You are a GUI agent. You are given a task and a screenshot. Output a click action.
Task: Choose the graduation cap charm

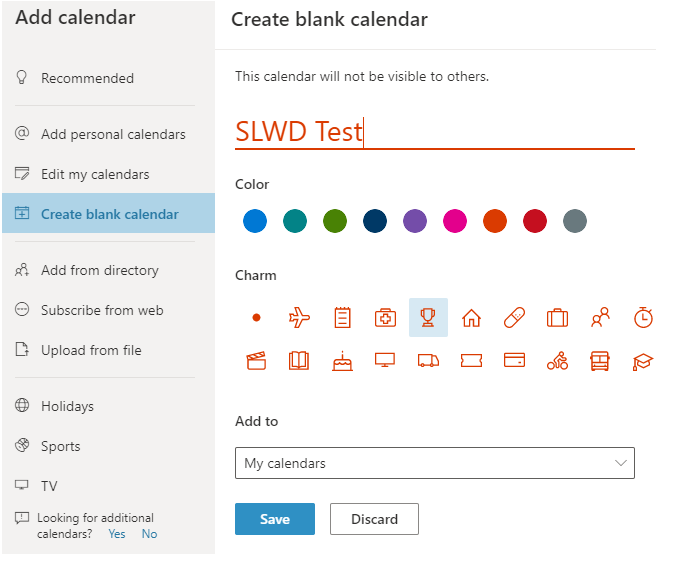pyautogui.click(x=643, y=361)
